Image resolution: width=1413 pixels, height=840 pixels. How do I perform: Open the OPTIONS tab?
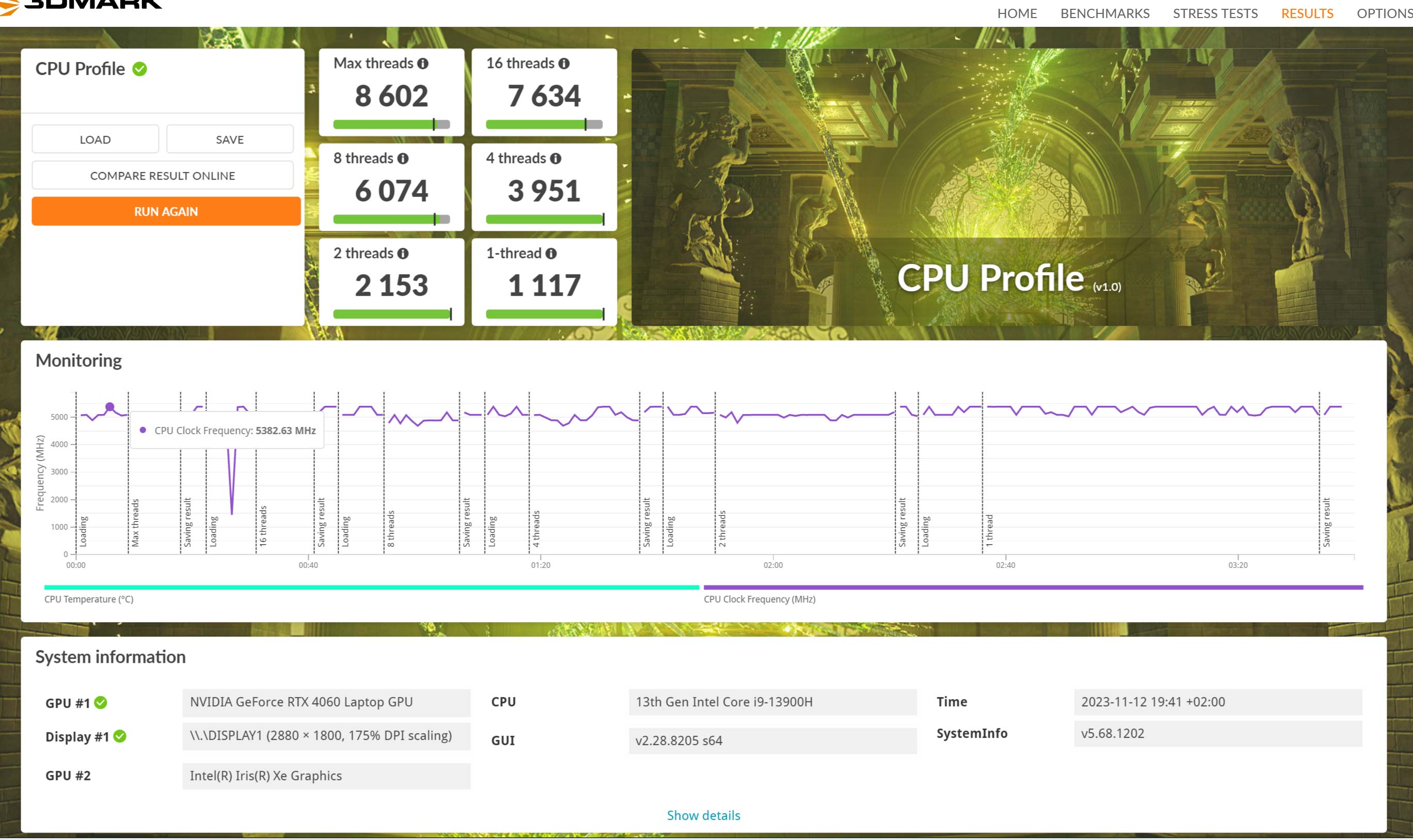tap(1384, 13)
